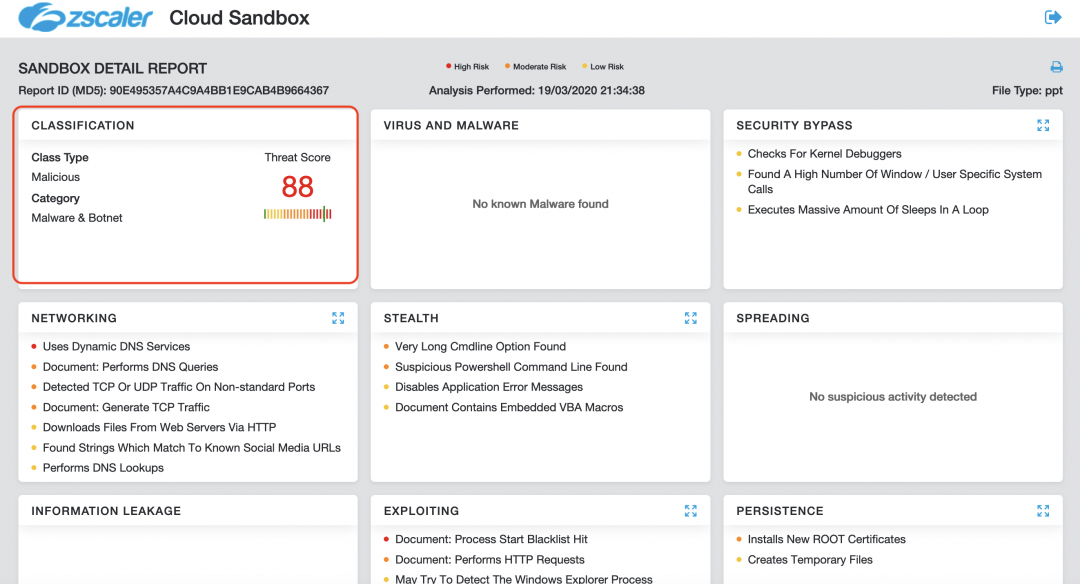Expand the Exploiting panel
Screen dimensions: 1080x584
coord(690,511)
